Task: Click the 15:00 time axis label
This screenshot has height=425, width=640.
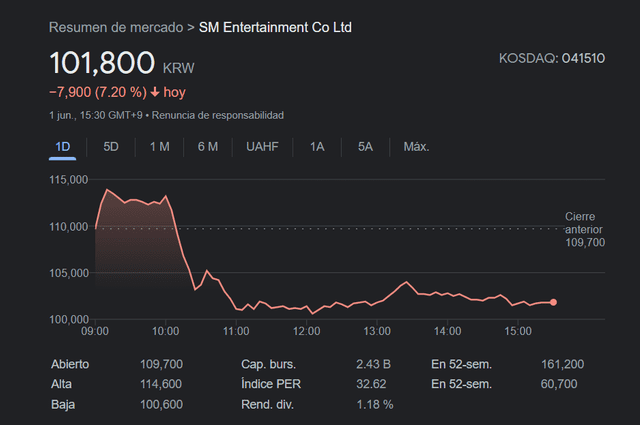Action: tap(518, 331)
